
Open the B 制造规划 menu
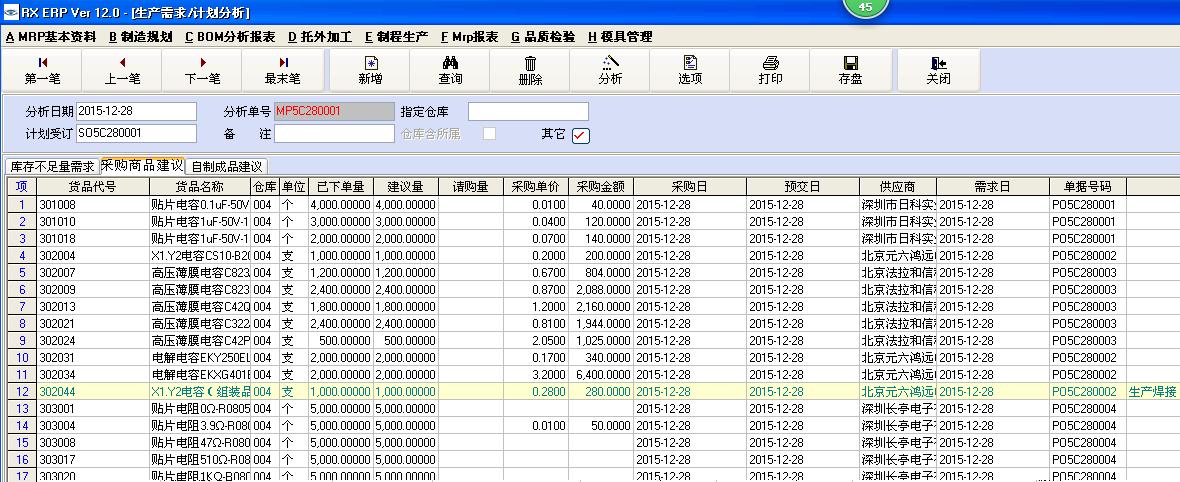[x=141, y=36]
